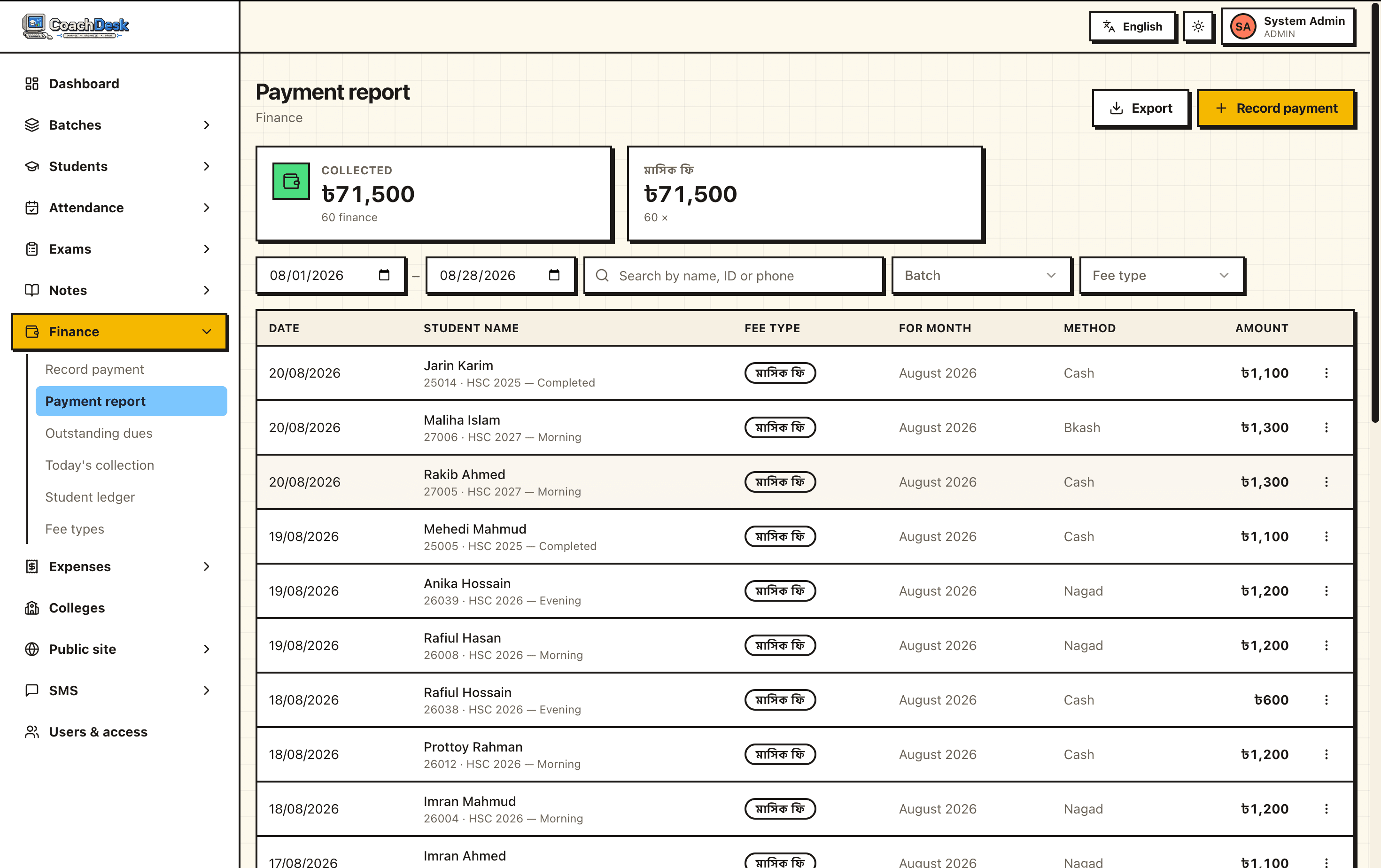Open row actions menu for Jarin Karim
Screen dimensions: 1381x868
(1326, 373)
